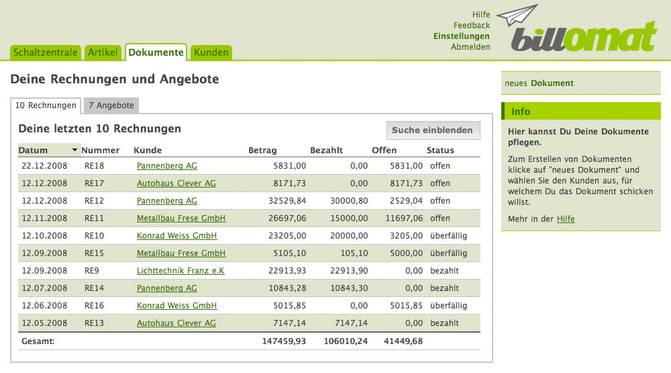Open Pannenberg AG in row RE18
This screenshot has height=373, width=671.
click(x=167, y=166)
